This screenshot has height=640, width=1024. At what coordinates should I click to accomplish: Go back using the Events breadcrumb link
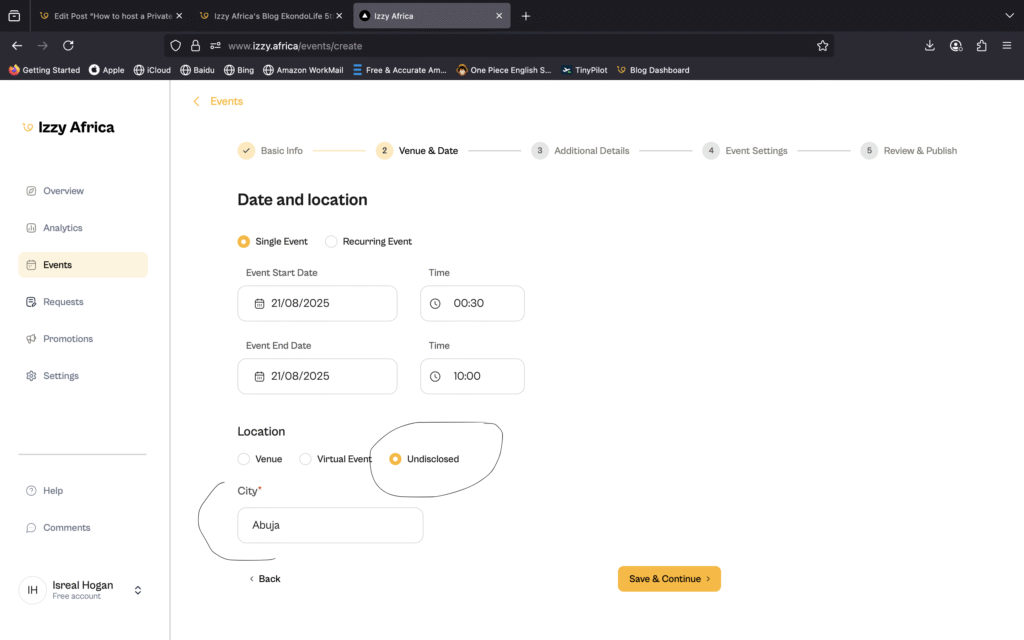[226, 101]
